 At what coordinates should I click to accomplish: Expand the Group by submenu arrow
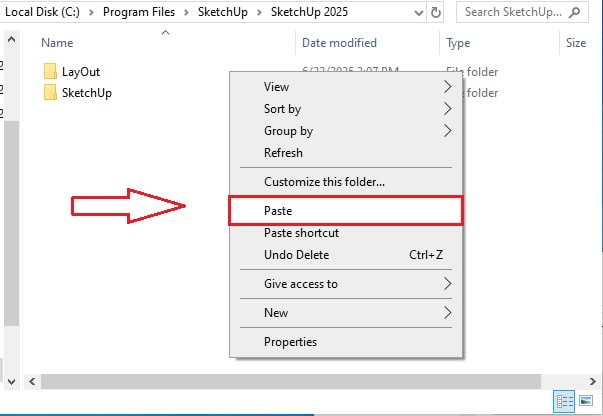pos(447,131)
